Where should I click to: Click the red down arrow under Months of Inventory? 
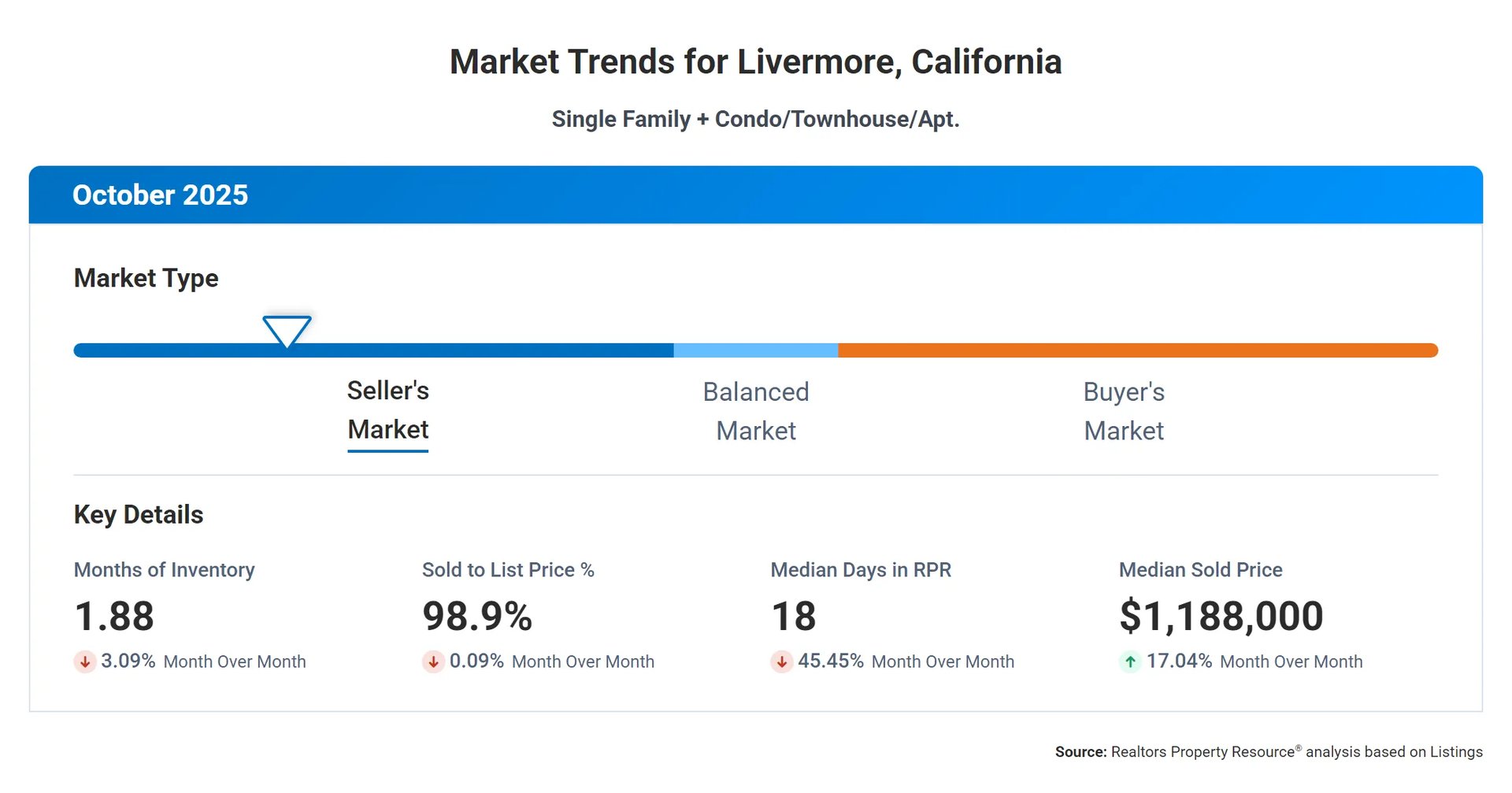pos(84,661)
